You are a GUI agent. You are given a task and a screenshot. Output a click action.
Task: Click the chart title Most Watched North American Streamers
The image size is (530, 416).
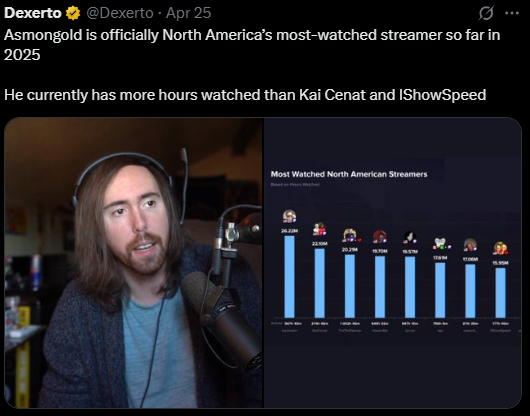(349, 174)
